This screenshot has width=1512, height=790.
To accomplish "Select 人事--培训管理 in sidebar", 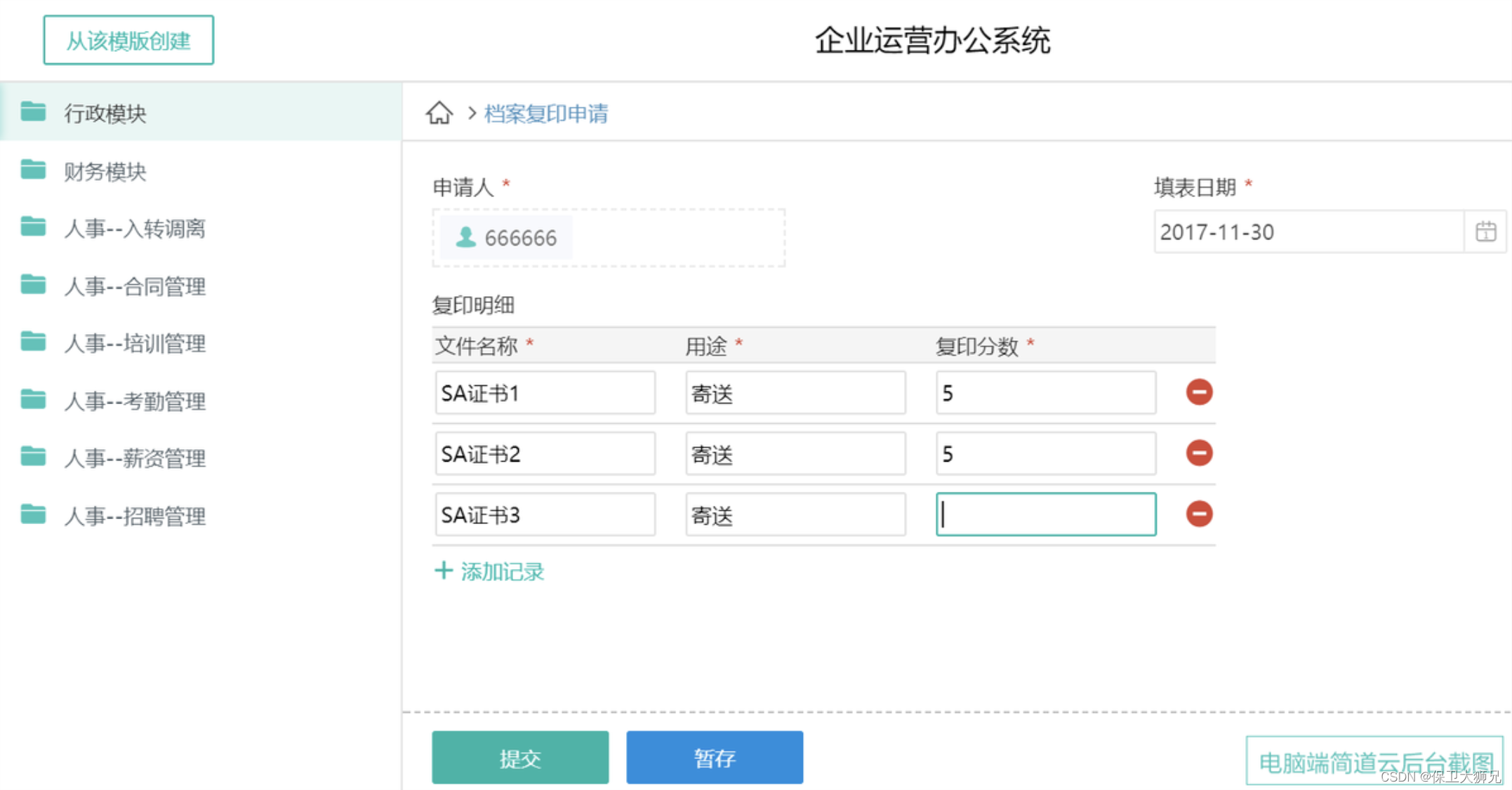I will (134, 344).
